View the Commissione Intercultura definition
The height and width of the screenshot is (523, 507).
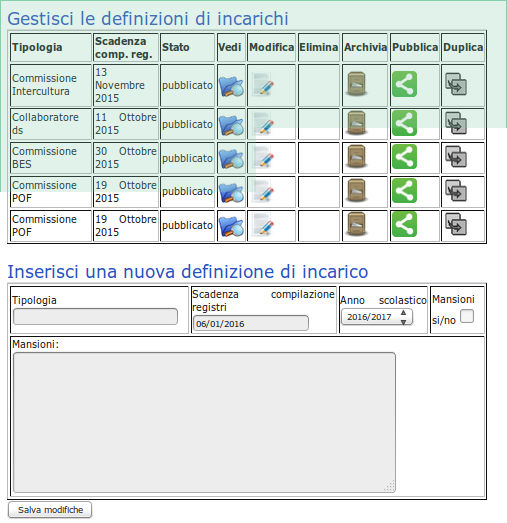(x=231, y=86)
